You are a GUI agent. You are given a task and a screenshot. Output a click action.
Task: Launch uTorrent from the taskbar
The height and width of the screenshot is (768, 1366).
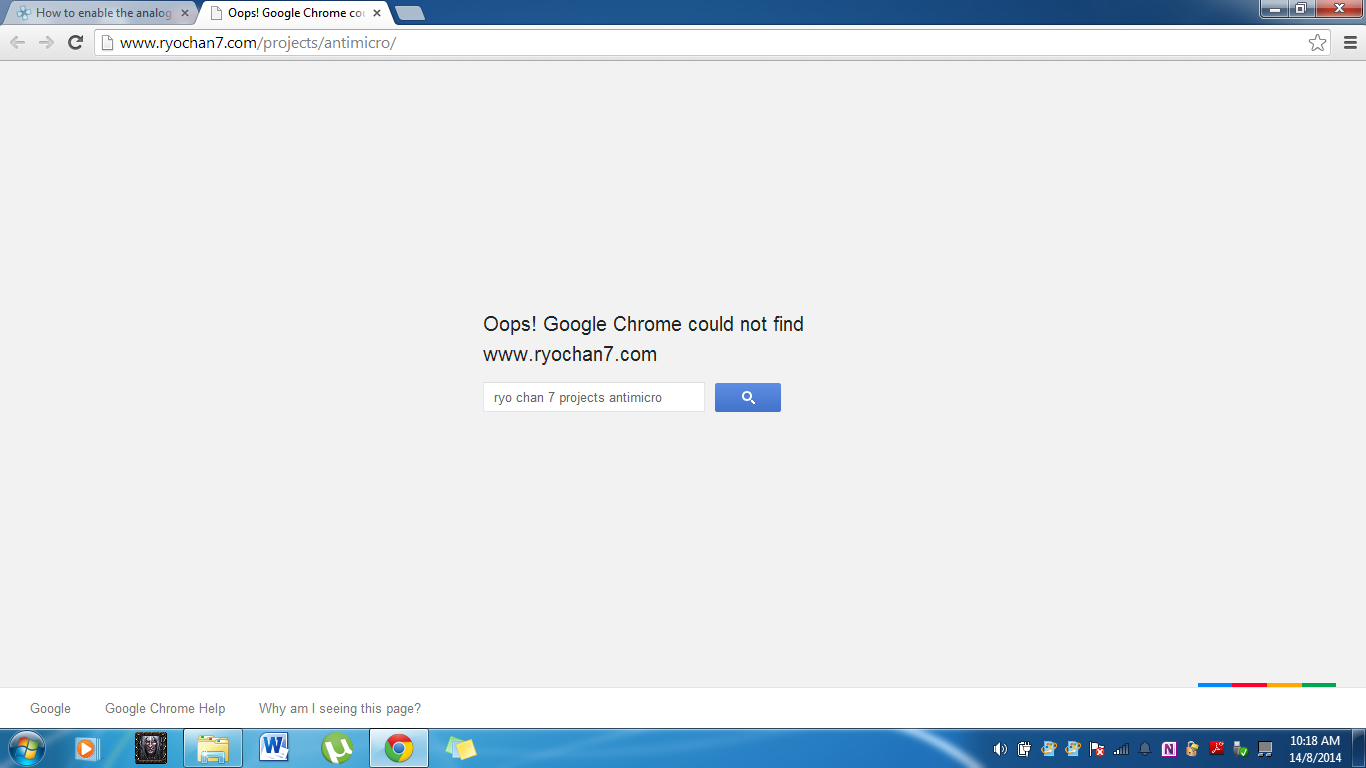[337, 748]
